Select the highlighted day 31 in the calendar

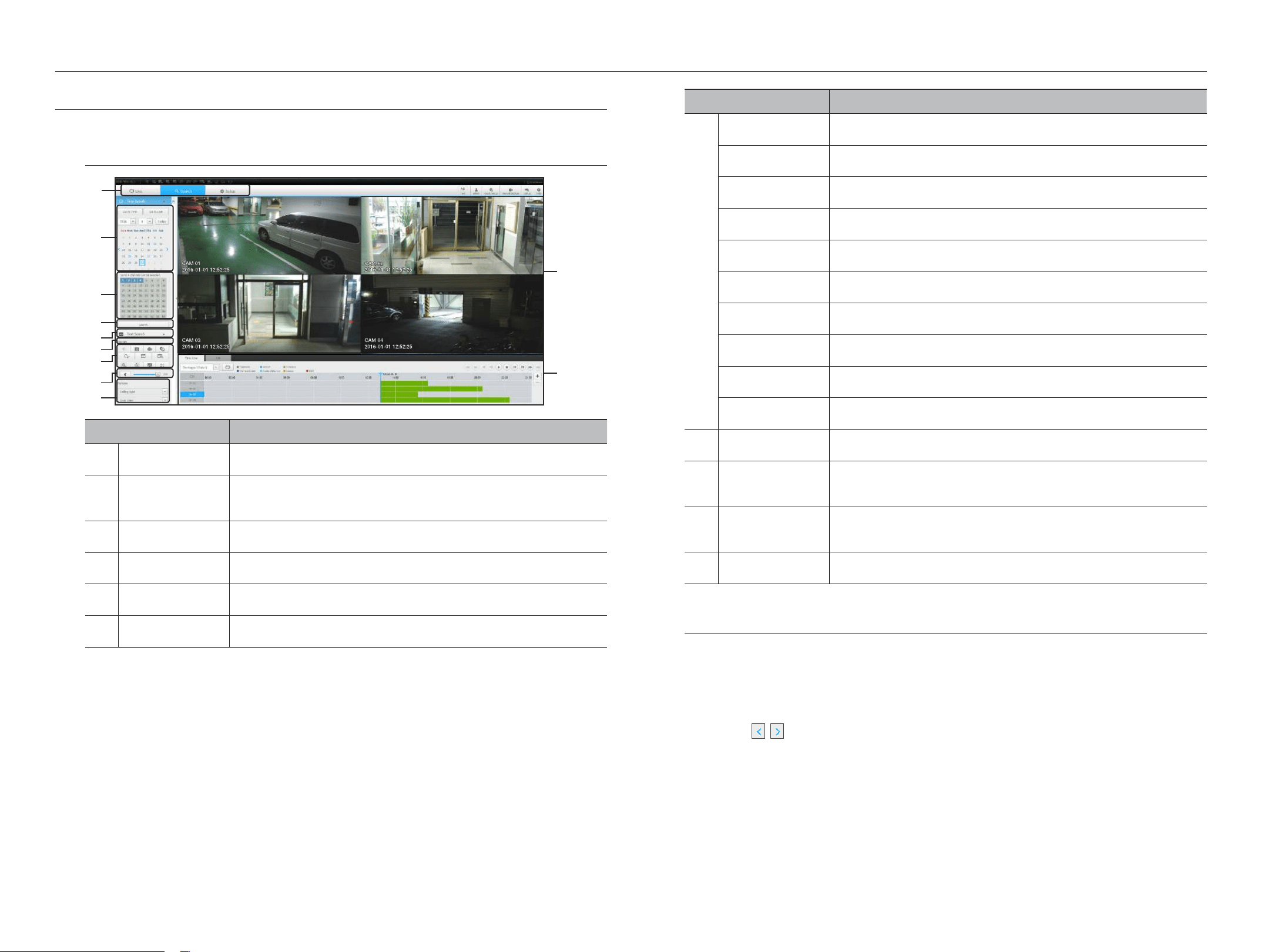pos(142,263)
